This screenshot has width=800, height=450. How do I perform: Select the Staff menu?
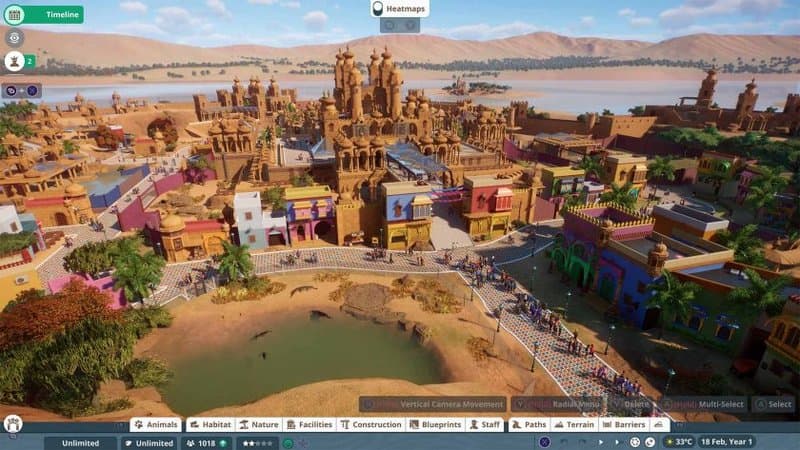(486, 424)
